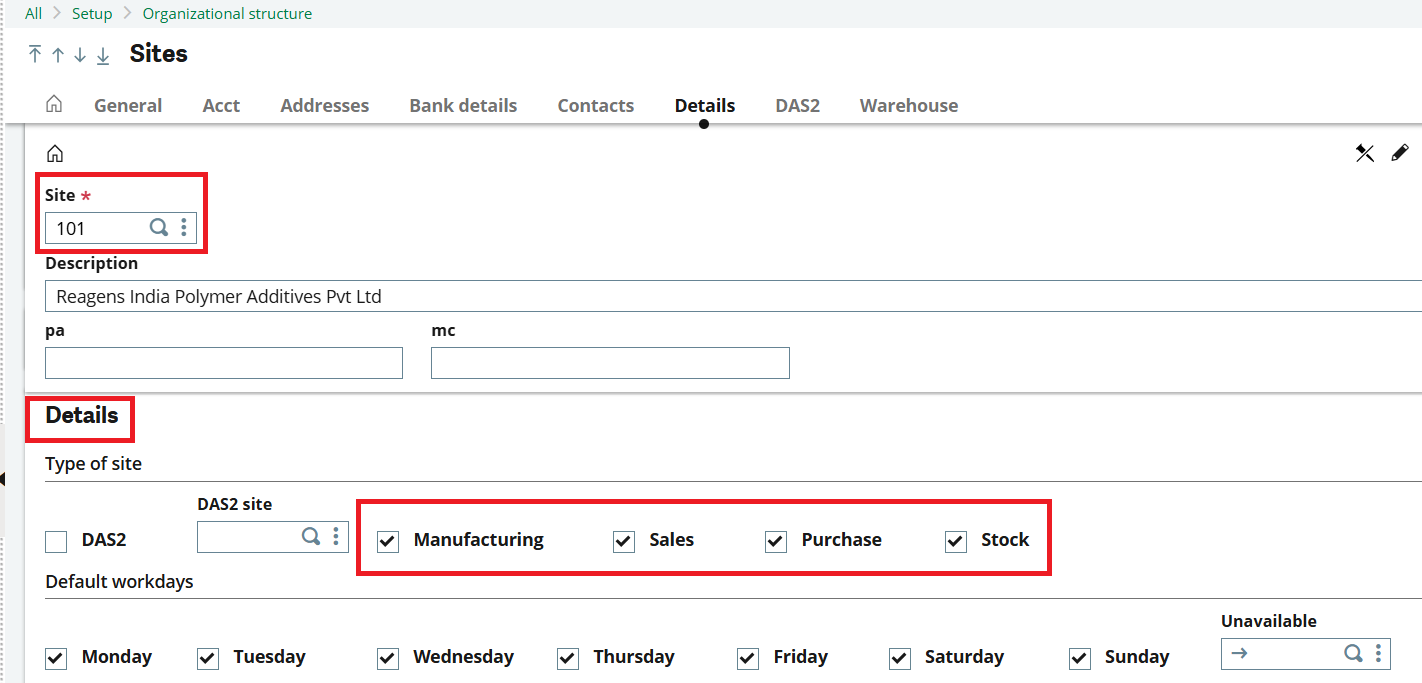Open the Bank details tab
The height and width of the screenshot is (683, 1422).
pos(462,105)
